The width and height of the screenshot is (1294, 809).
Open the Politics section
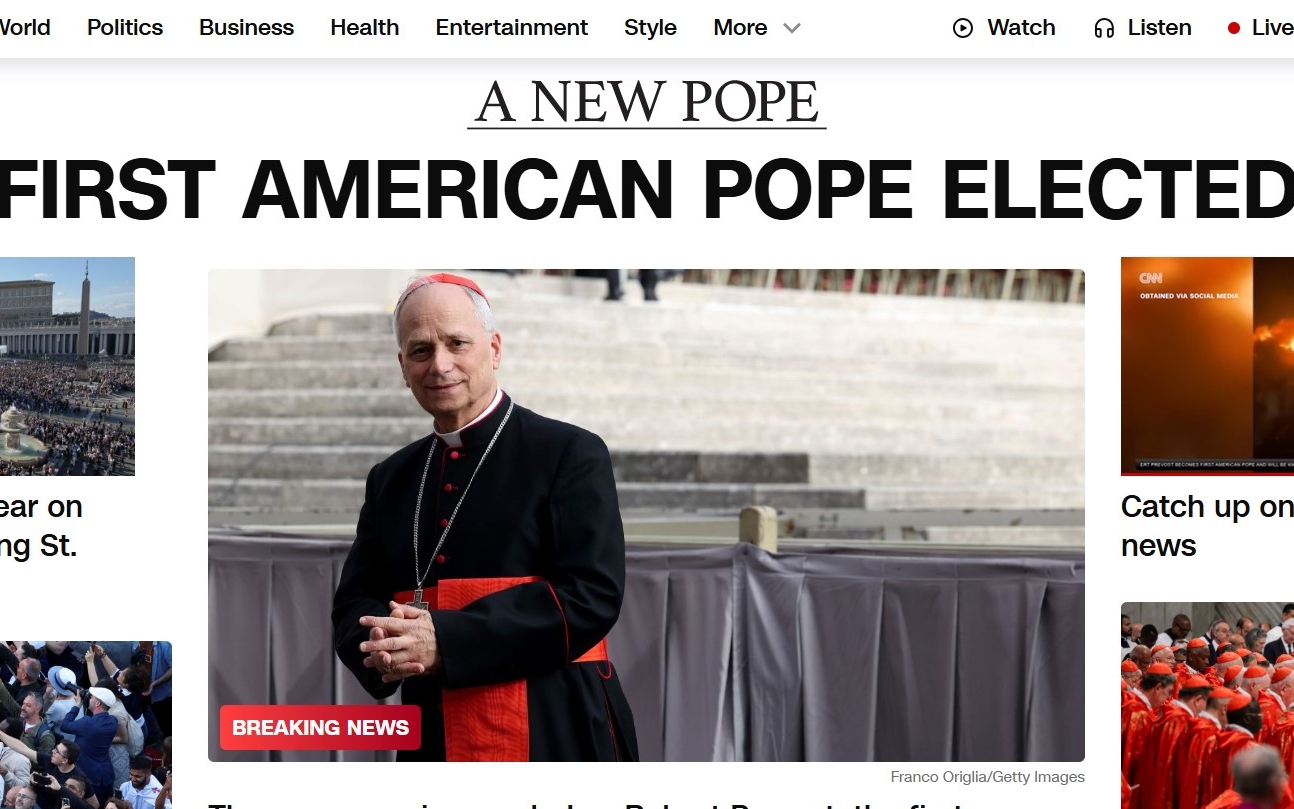tap(125, 27)
